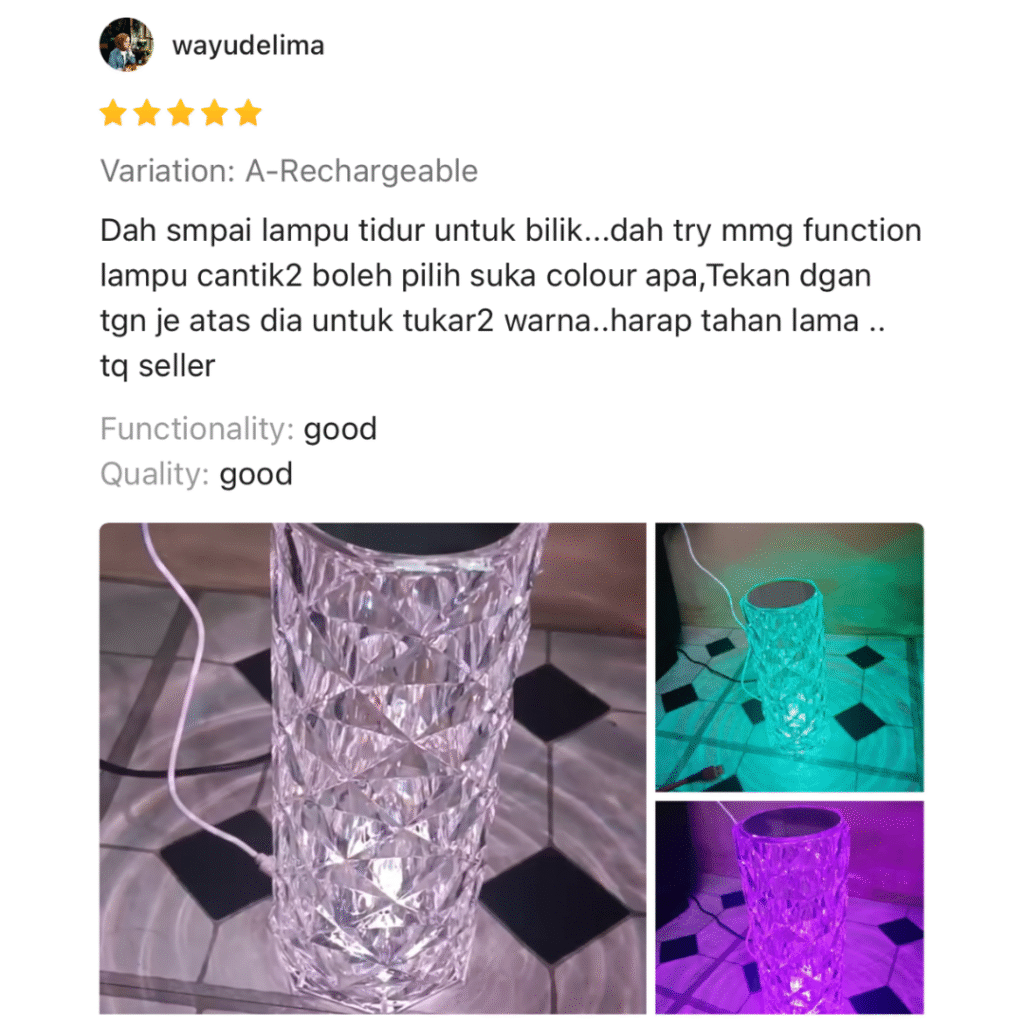Click the Quality: good label
Viewport: 1024px width, 1024px height.
coord(196,474)
